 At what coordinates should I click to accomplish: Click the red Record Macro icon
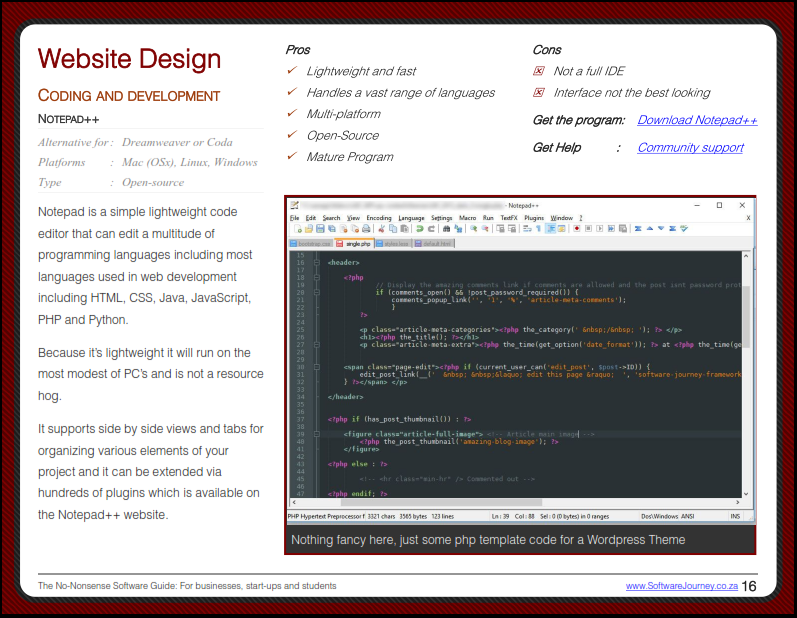(577, 229)
